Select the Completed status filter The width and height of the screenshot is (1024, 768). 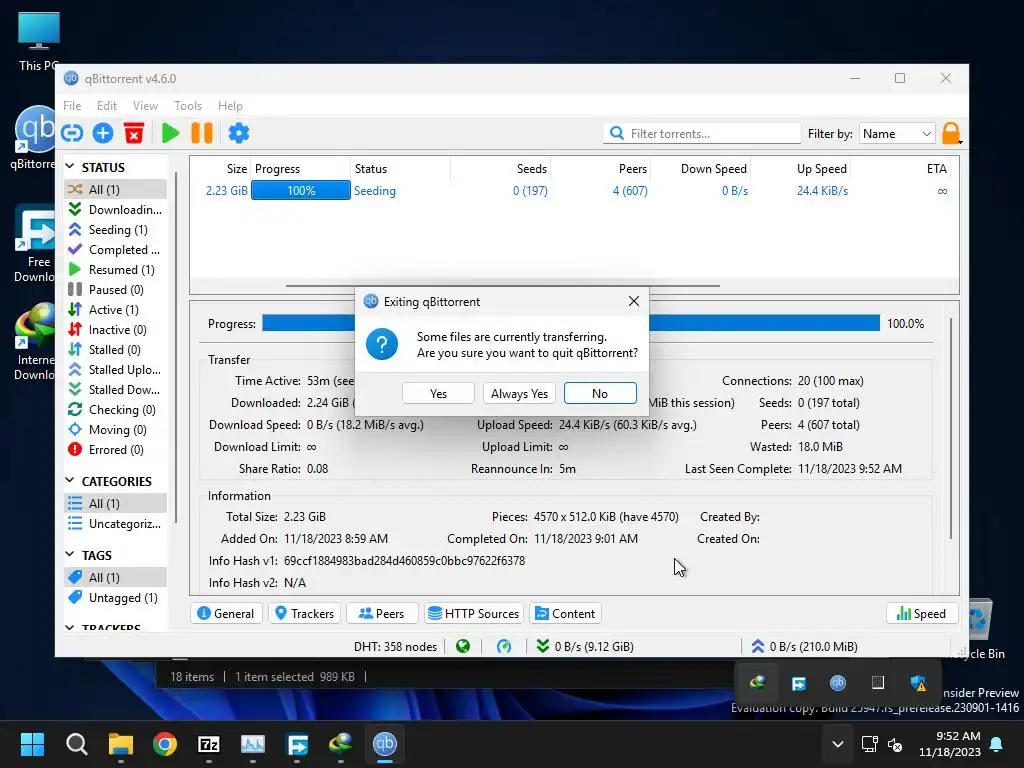tap(116, 249)
